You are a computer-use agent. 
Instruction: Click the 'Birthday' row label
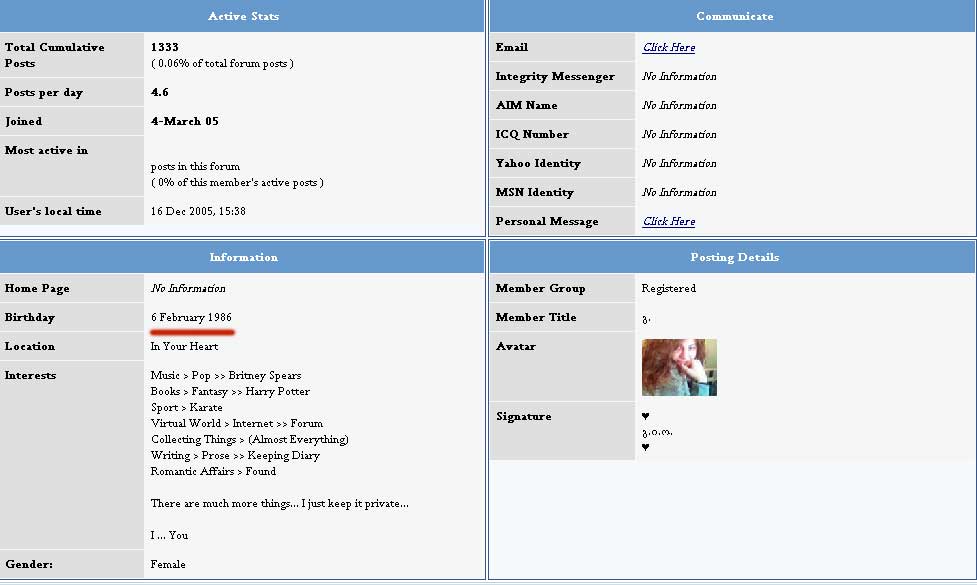29,317
